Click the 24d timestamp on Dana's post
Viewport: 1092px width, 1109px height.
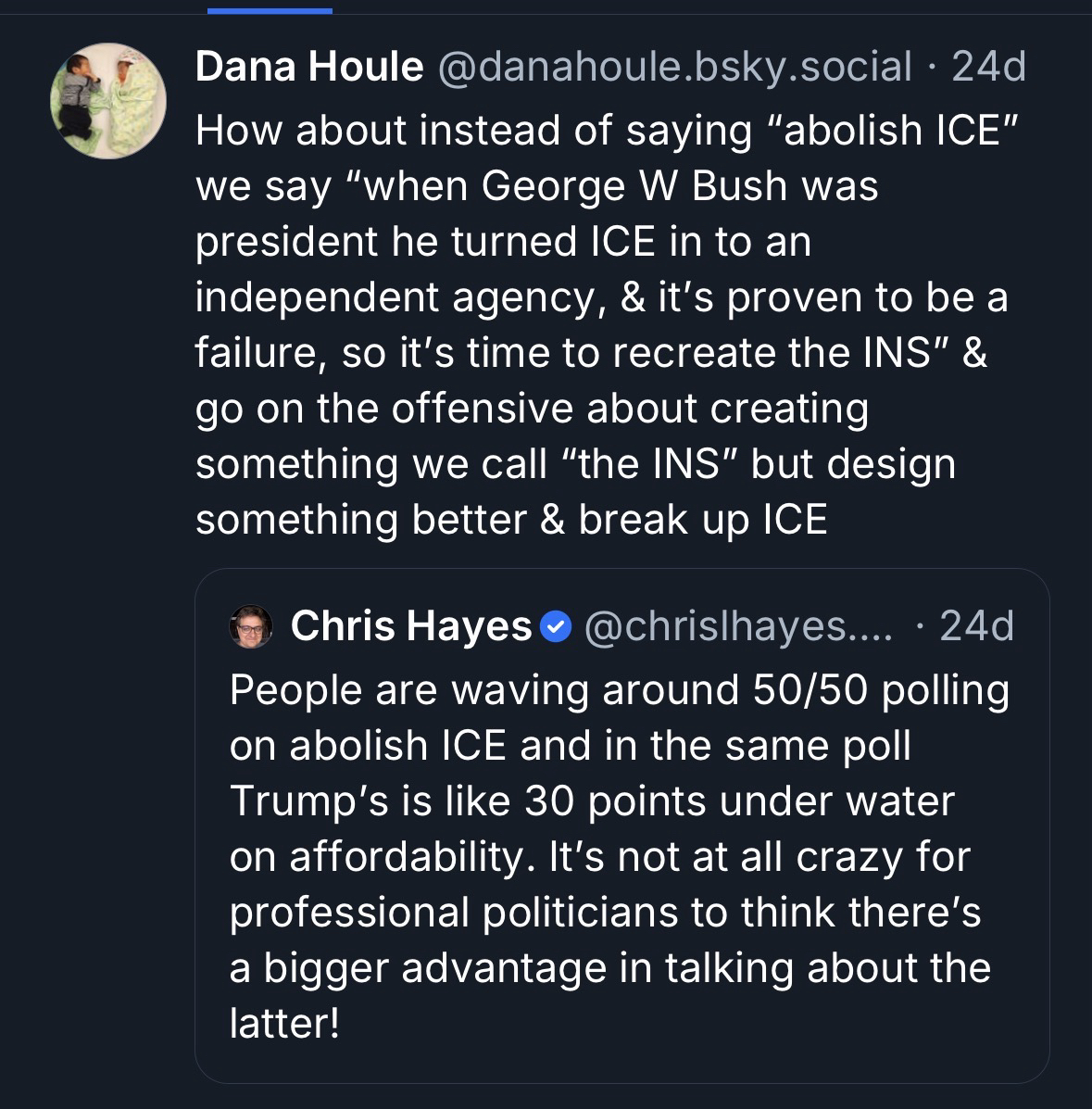pyautogui.click(x=988, y=67)
